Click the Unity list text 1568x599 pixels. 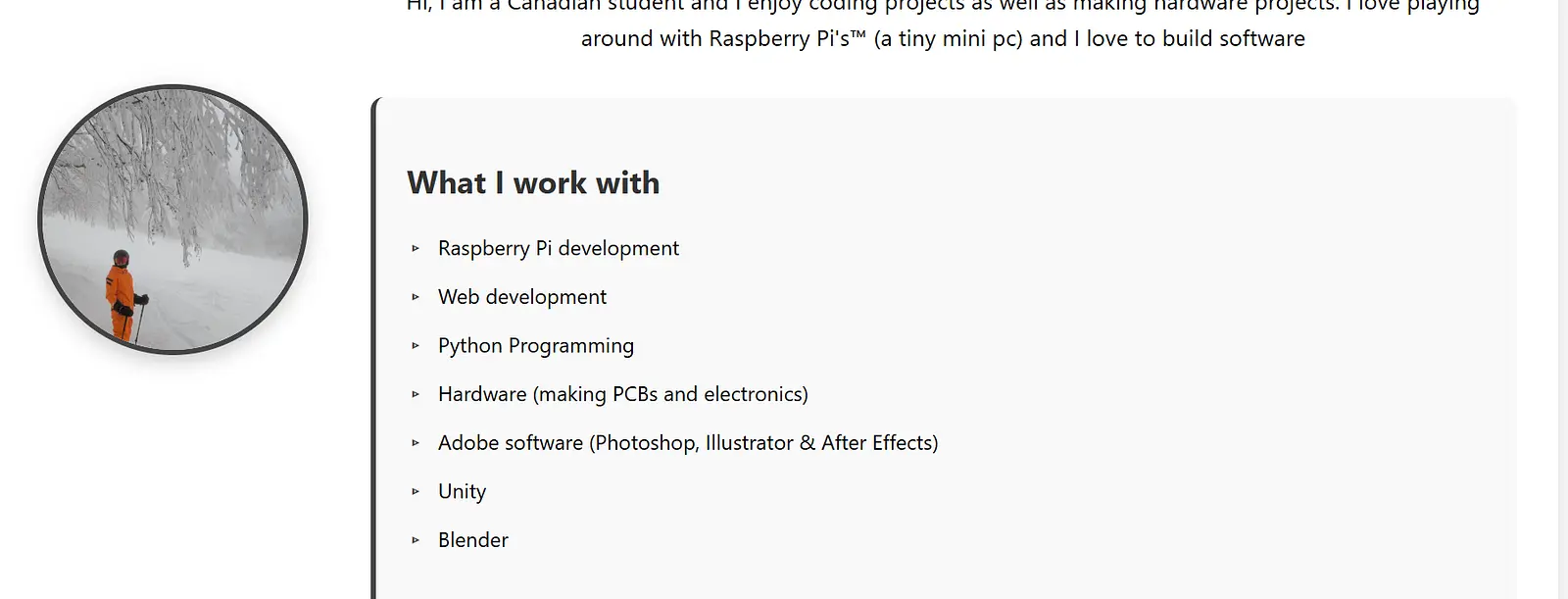click(x=462, y=491)
